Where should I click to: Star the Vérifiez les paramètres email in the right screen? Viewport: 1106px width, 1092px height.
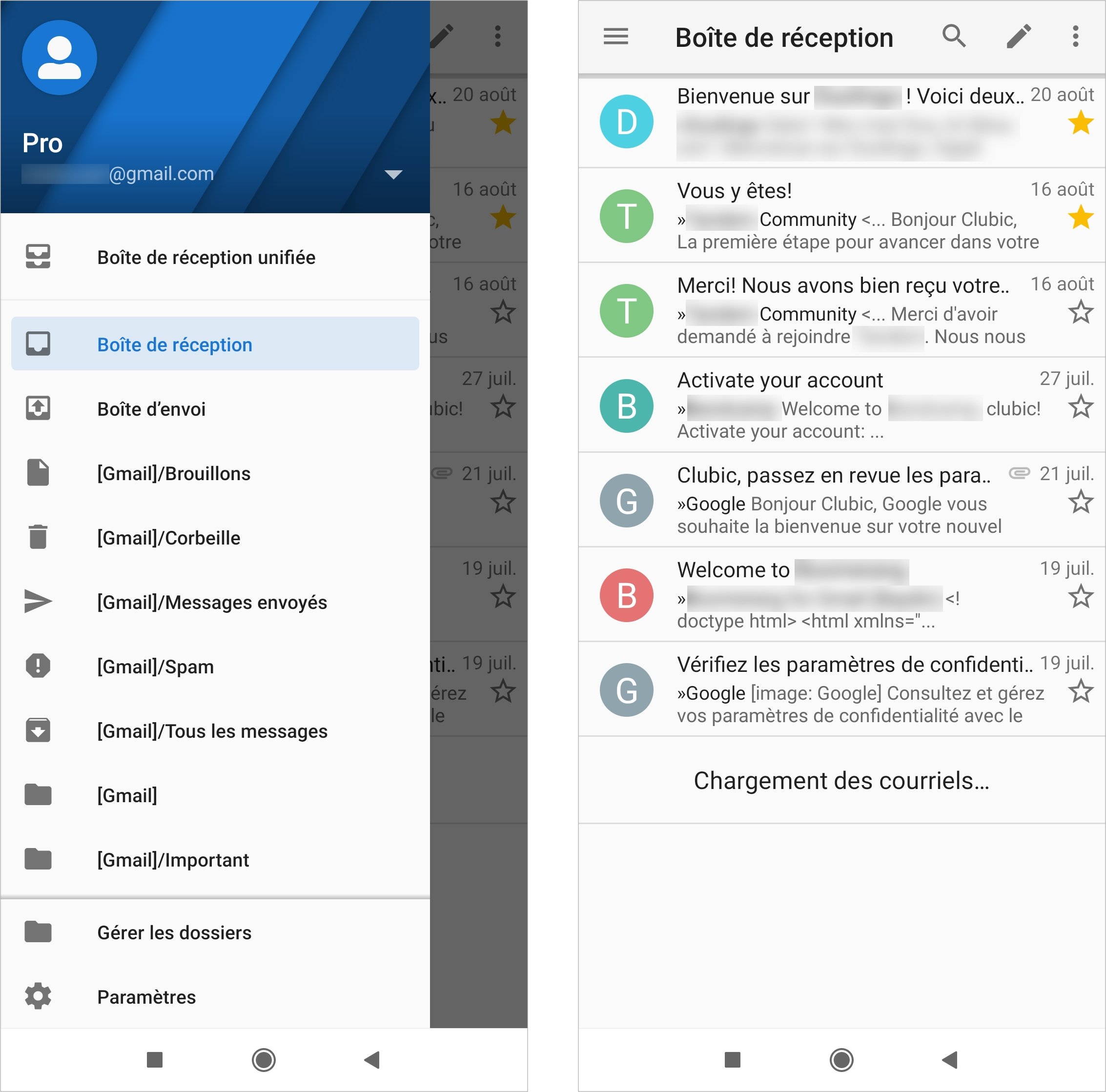pyautogui.click(x=1081, y=691)
